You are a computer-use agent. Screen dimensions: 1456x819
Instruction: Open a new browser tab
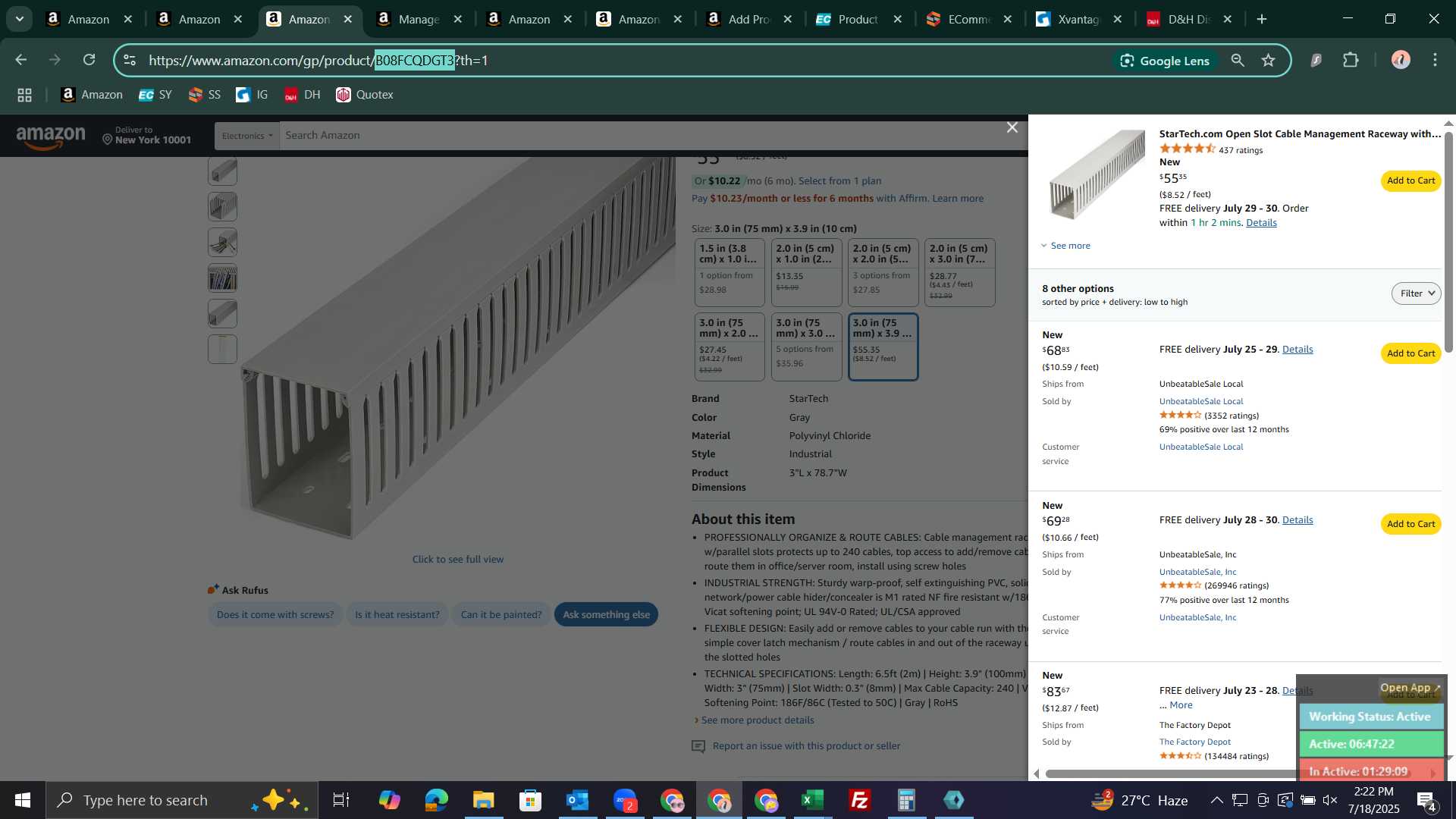pos(1262,20)
